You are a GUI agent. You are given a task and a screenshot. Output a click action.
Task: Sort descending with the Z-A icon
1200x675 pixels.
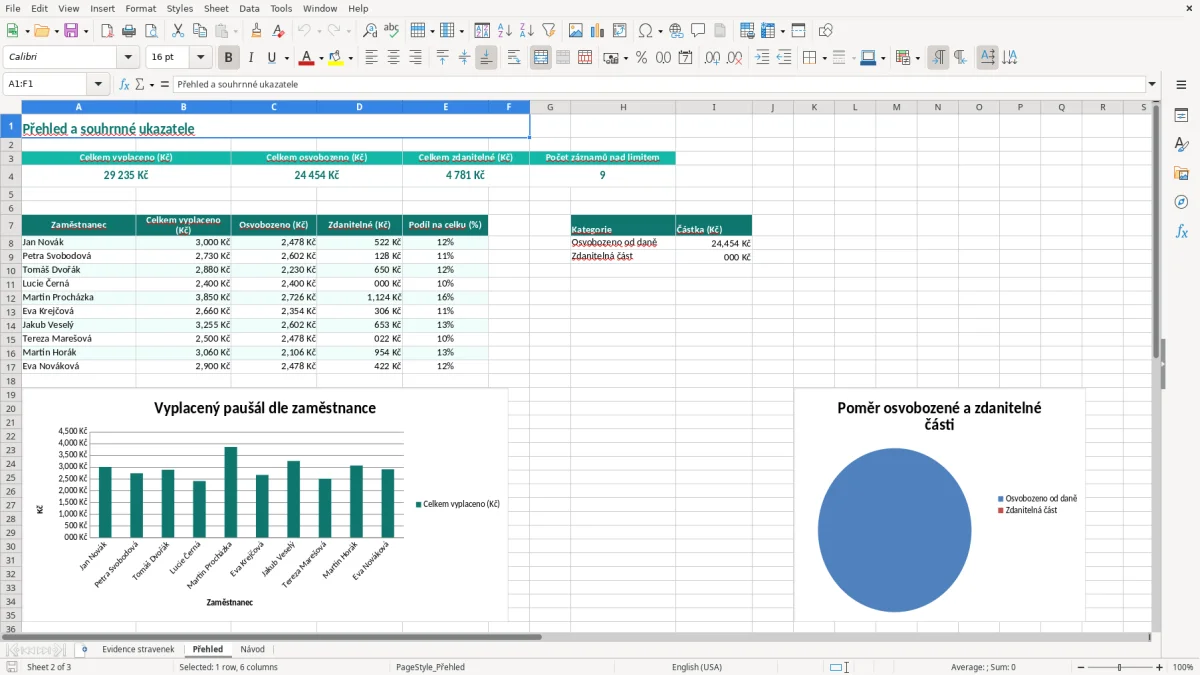526,31
